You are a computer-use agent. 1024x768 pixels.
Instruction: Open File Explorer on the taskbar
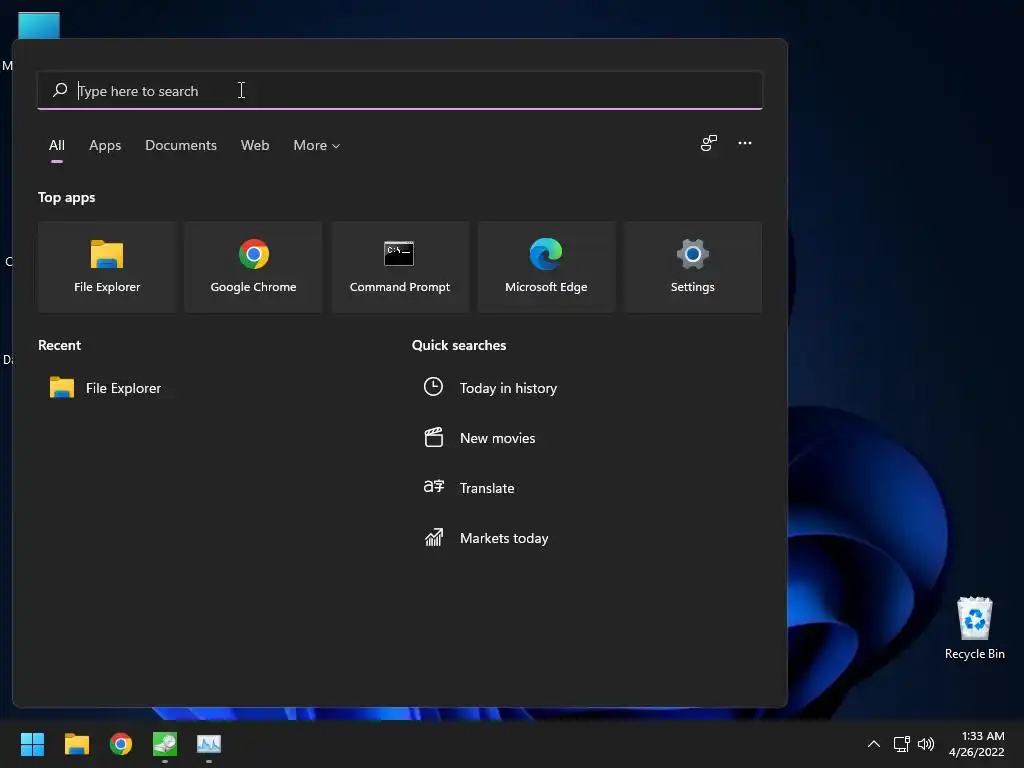[x=76, y=744]
